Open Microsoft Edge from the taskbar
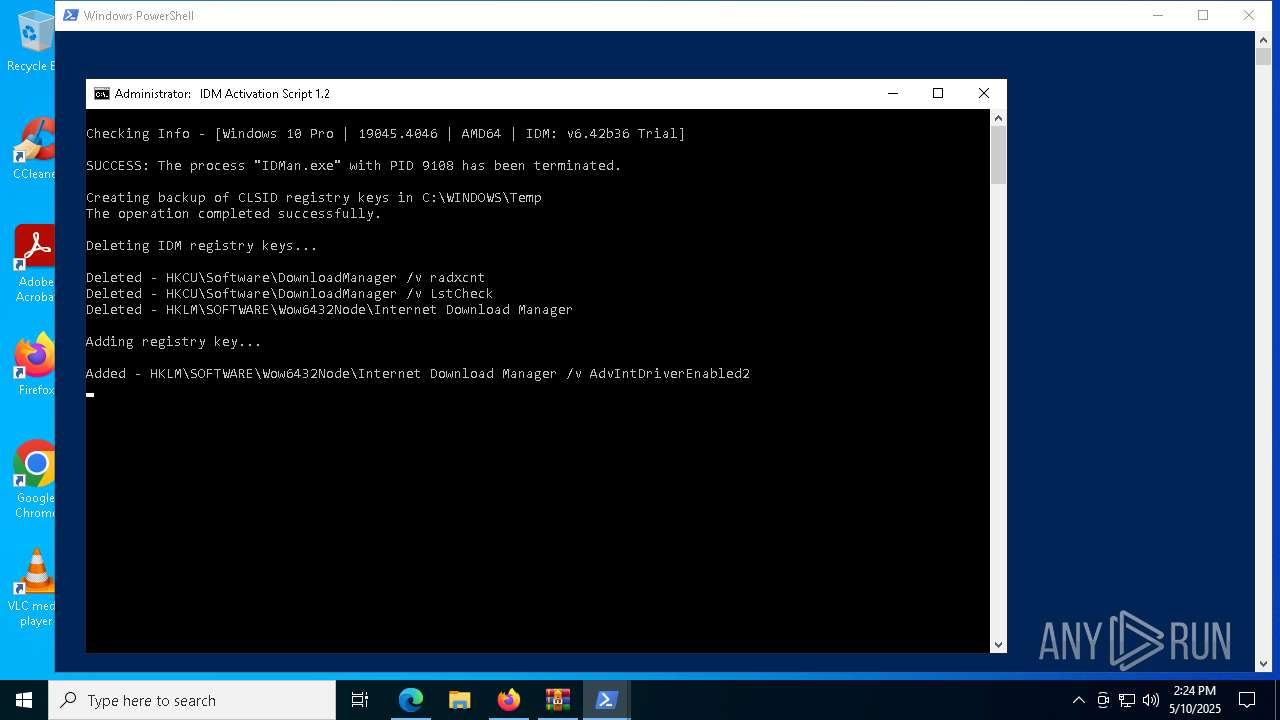 point(410,700)
